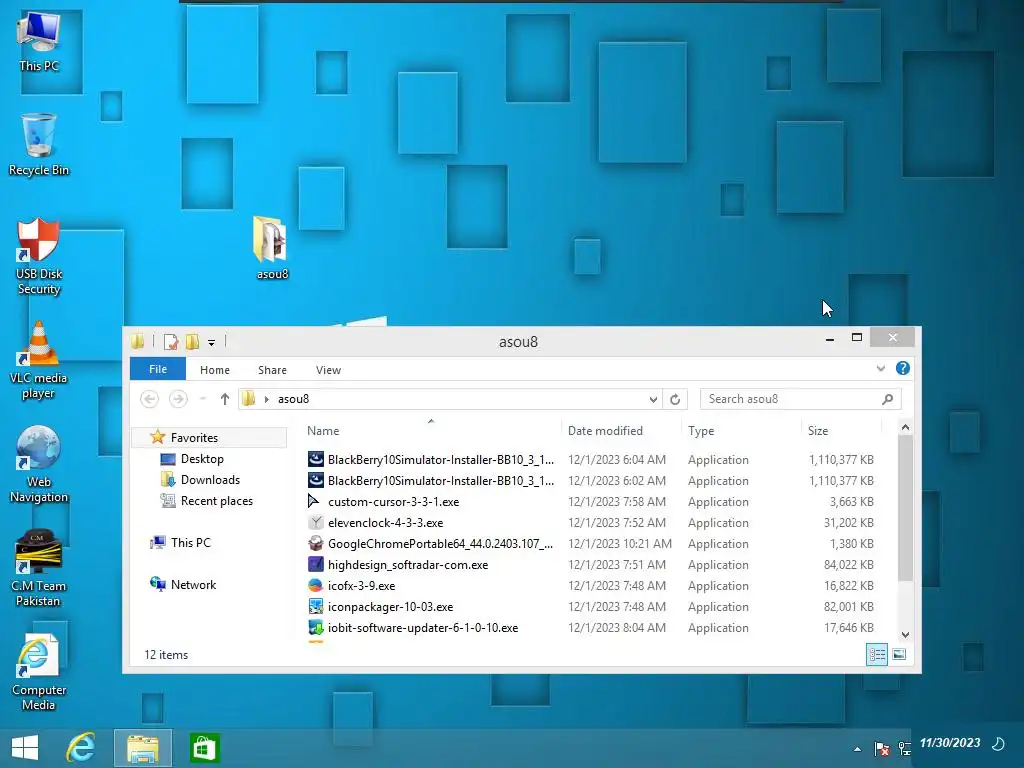
Task: Select Favorites in navigation pane
Action: 194,438
